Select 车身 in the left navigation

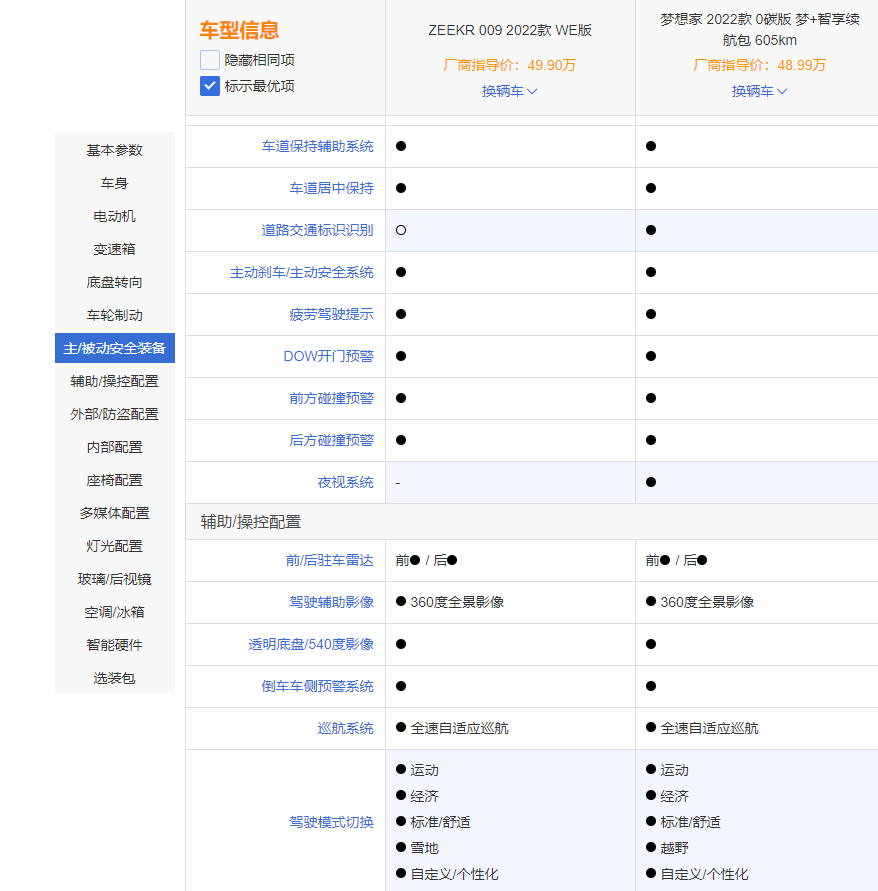pos(115,183)
